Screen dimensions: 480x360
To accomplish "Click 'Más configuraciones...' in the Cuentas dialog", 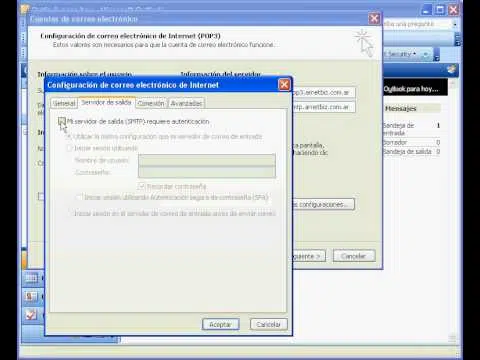I will (x=323, y=204).
